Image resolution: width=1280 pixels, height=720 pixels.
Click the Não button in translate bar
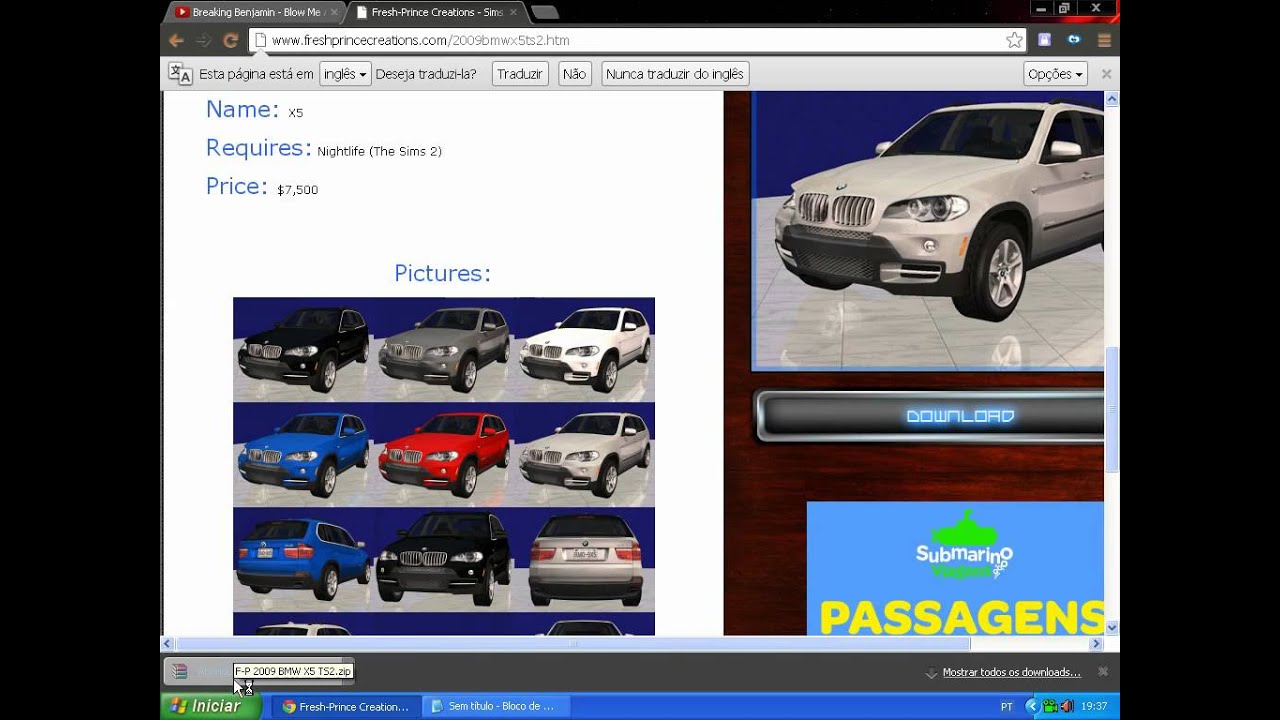point(574,74)
